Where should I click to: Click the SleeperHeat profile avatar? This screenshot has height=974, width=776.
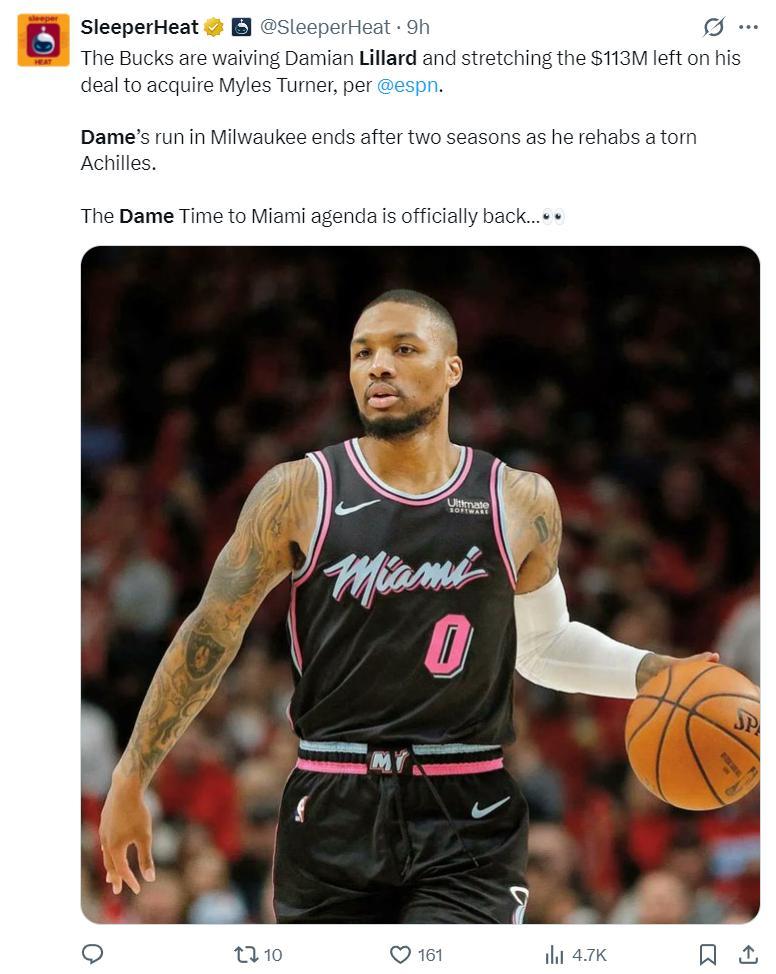tap(43, 40)
